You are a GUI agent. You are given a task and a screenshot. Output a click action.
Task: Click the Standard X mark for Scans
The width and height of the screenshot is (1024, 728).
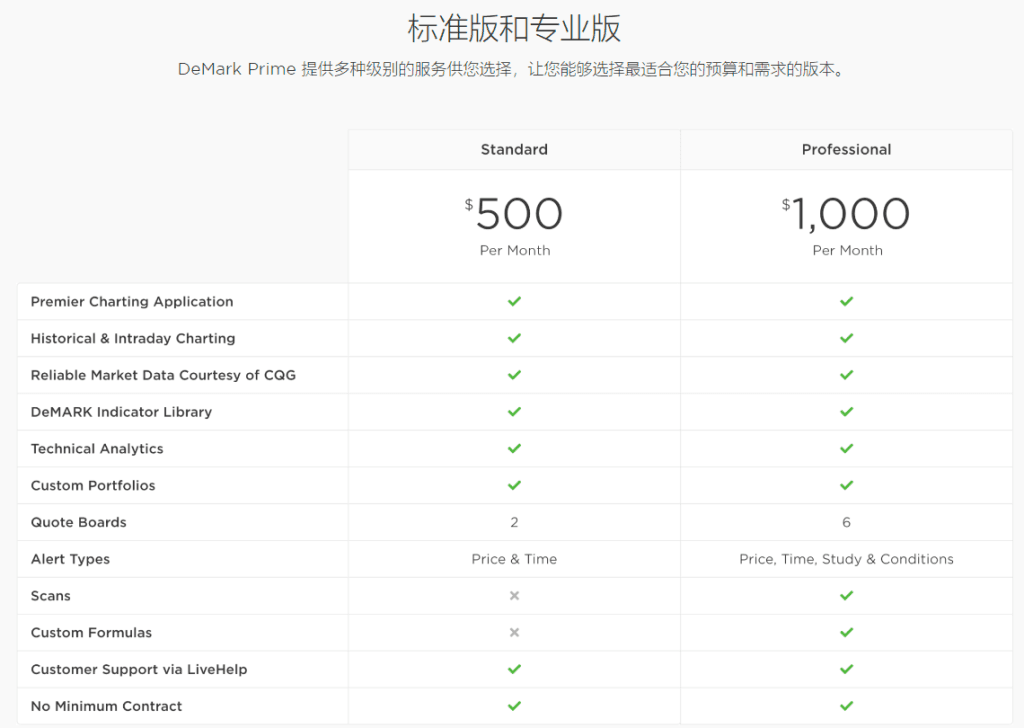(x=515, y=595)
